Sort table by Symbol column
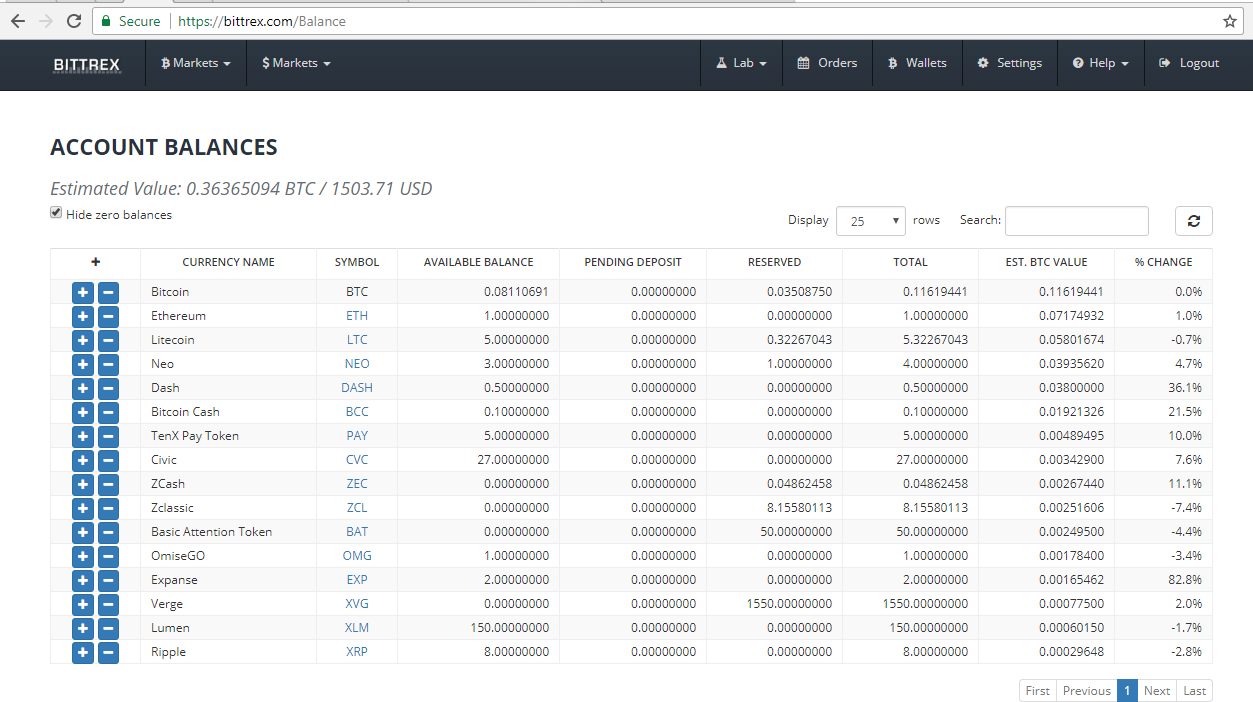Viewport: 1253px width, 702px height. pos(357,262)
